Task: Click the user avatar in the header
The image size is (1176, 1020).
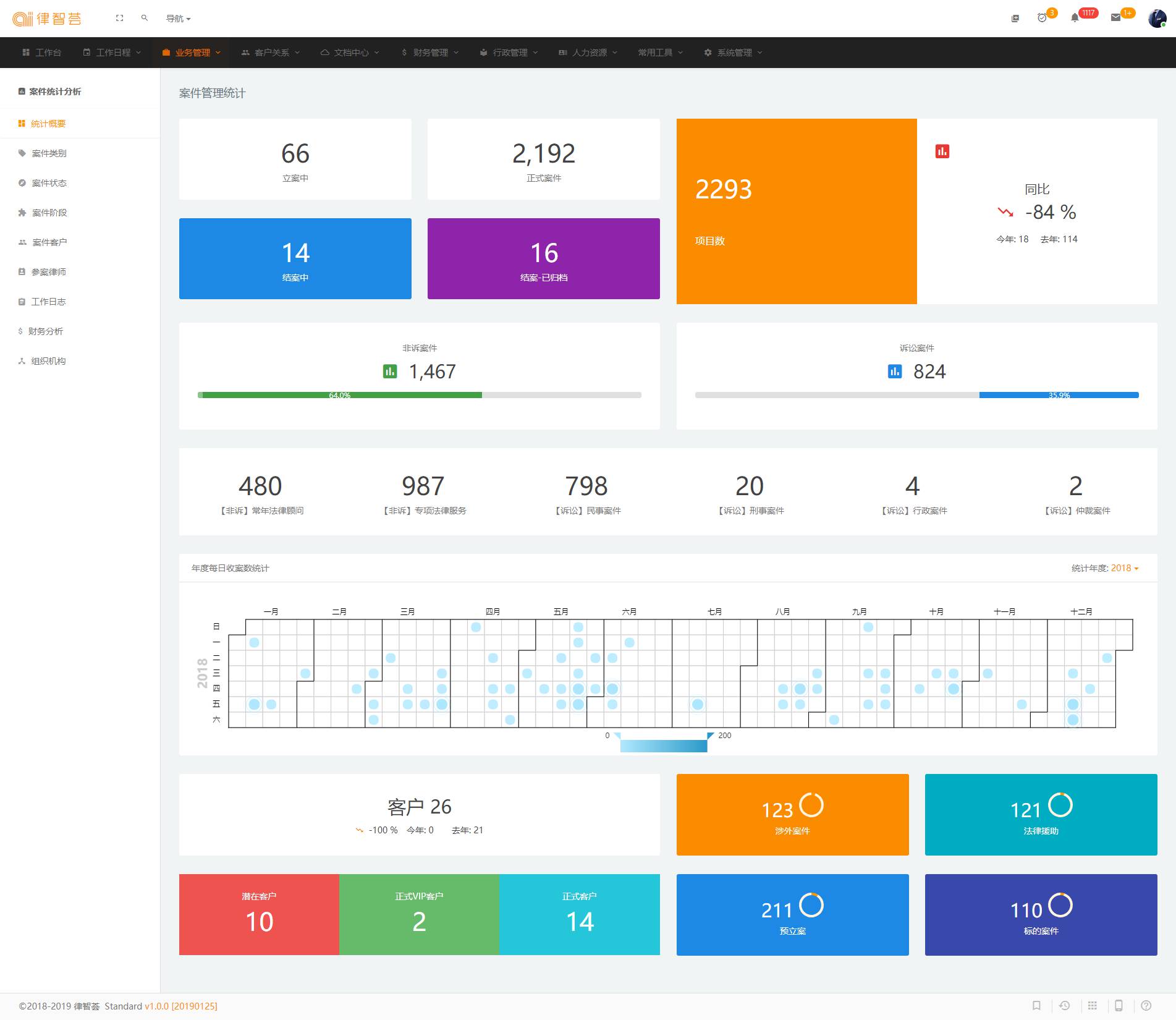Action: tap(1156, 19)
